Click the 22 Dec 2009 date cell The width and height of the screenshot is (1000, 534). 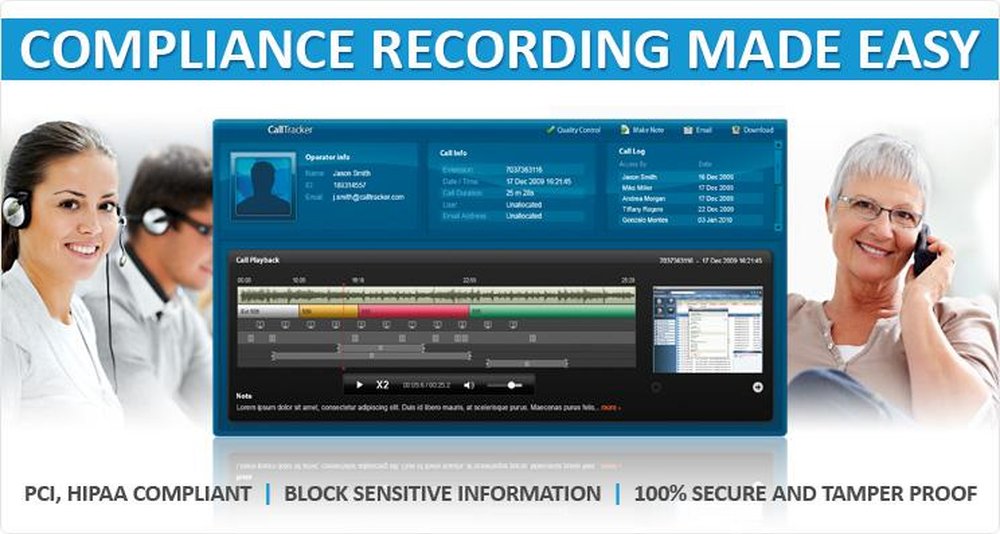click(716, 209)
